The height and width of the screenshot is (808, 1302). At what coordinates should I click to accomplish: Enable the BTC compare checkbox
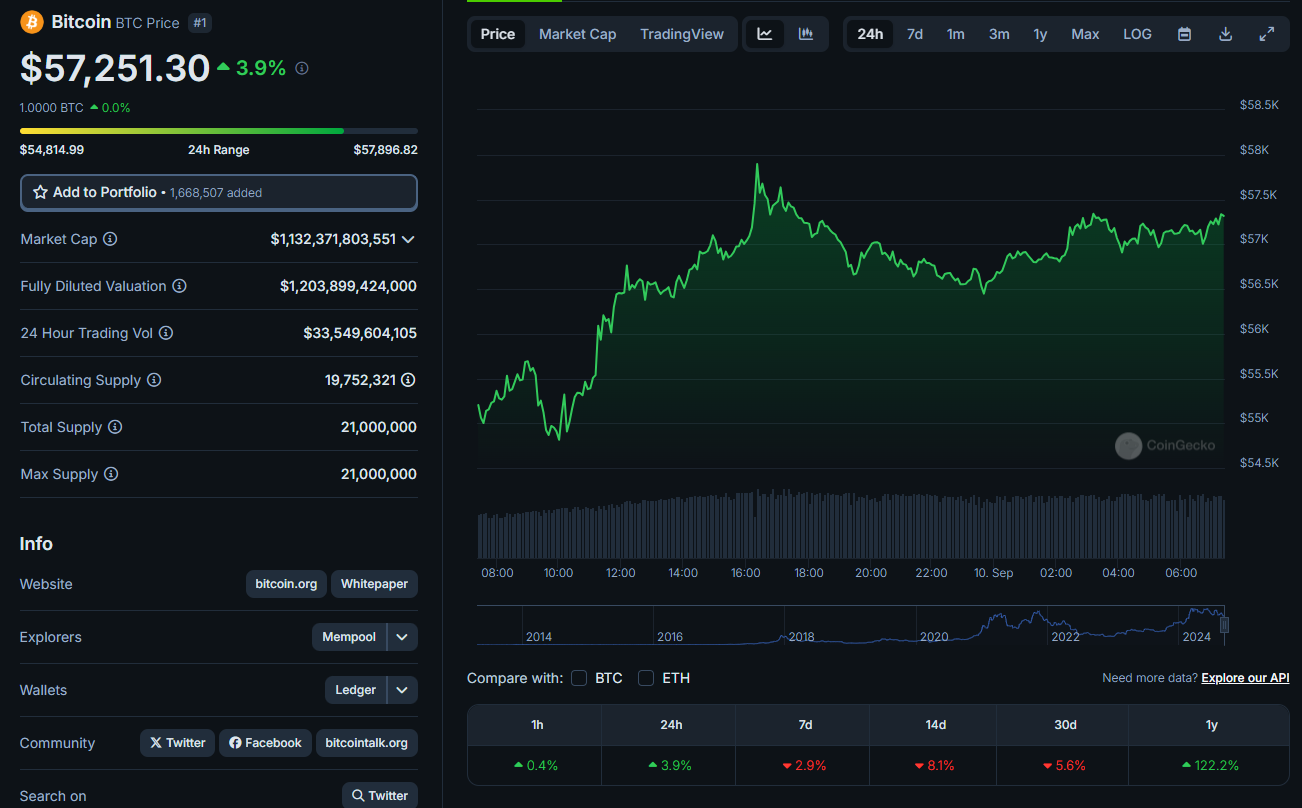579,678
